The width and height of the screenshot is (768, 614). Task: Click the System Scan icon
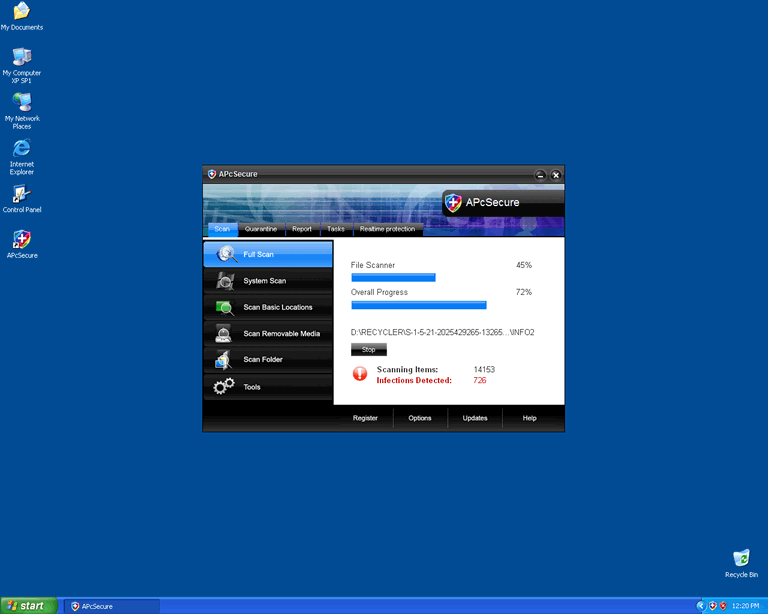pos(227,281)
